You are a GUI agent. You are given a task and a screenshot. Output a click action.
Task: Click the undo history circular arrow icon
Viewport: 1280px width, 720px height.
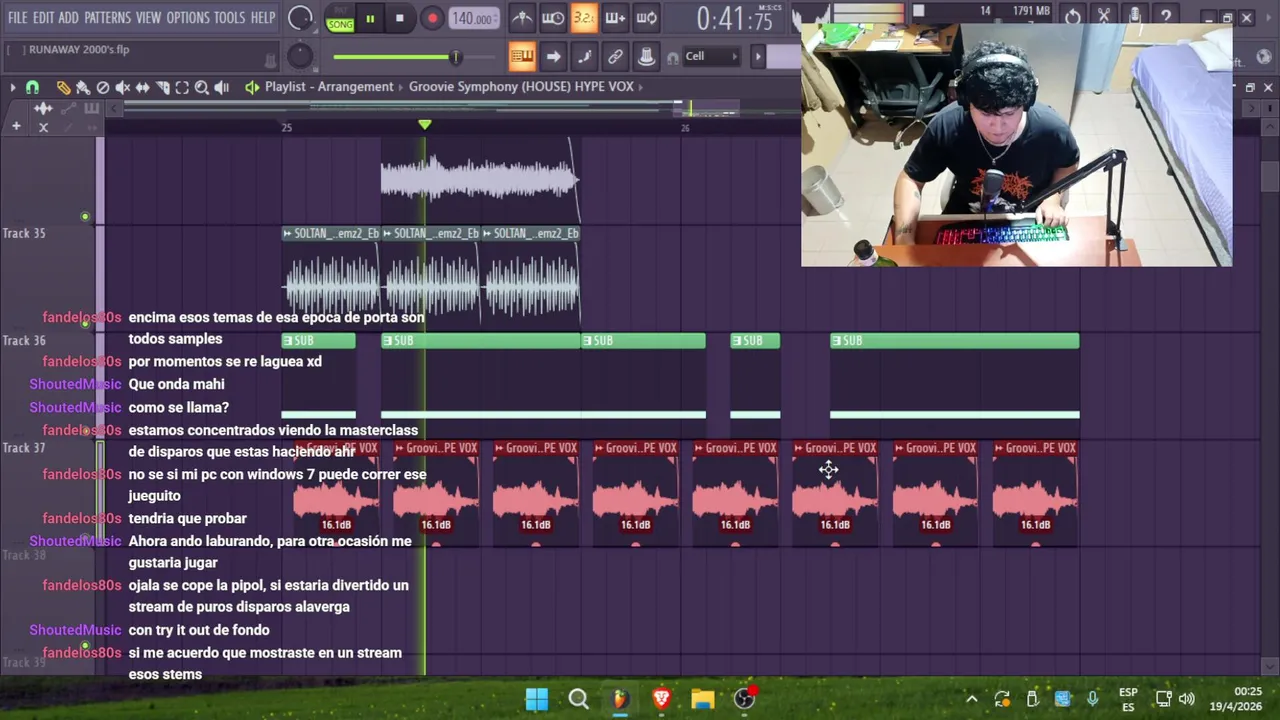tap(1073, 17)
